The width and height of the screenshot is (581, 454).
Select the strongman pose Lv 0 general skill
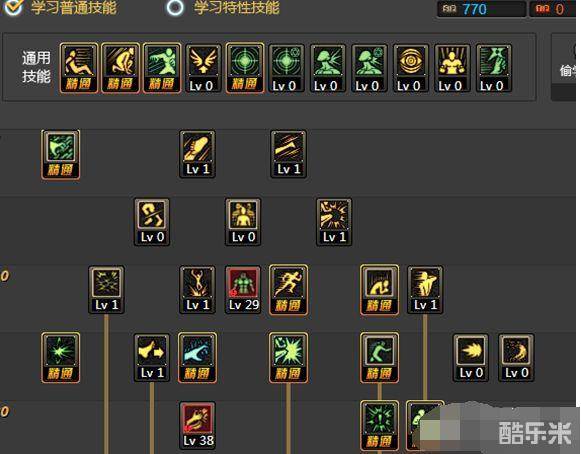coord(452,68)
